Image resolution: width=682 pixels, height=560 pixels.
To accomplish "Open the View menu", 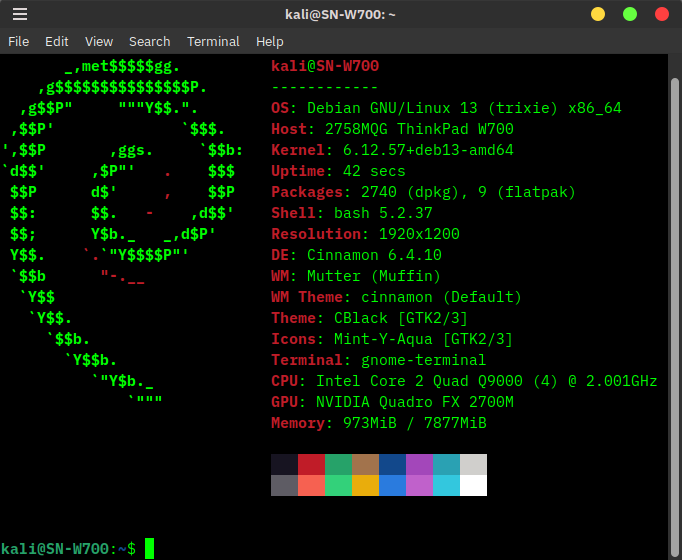I will [x=99, y=41].
